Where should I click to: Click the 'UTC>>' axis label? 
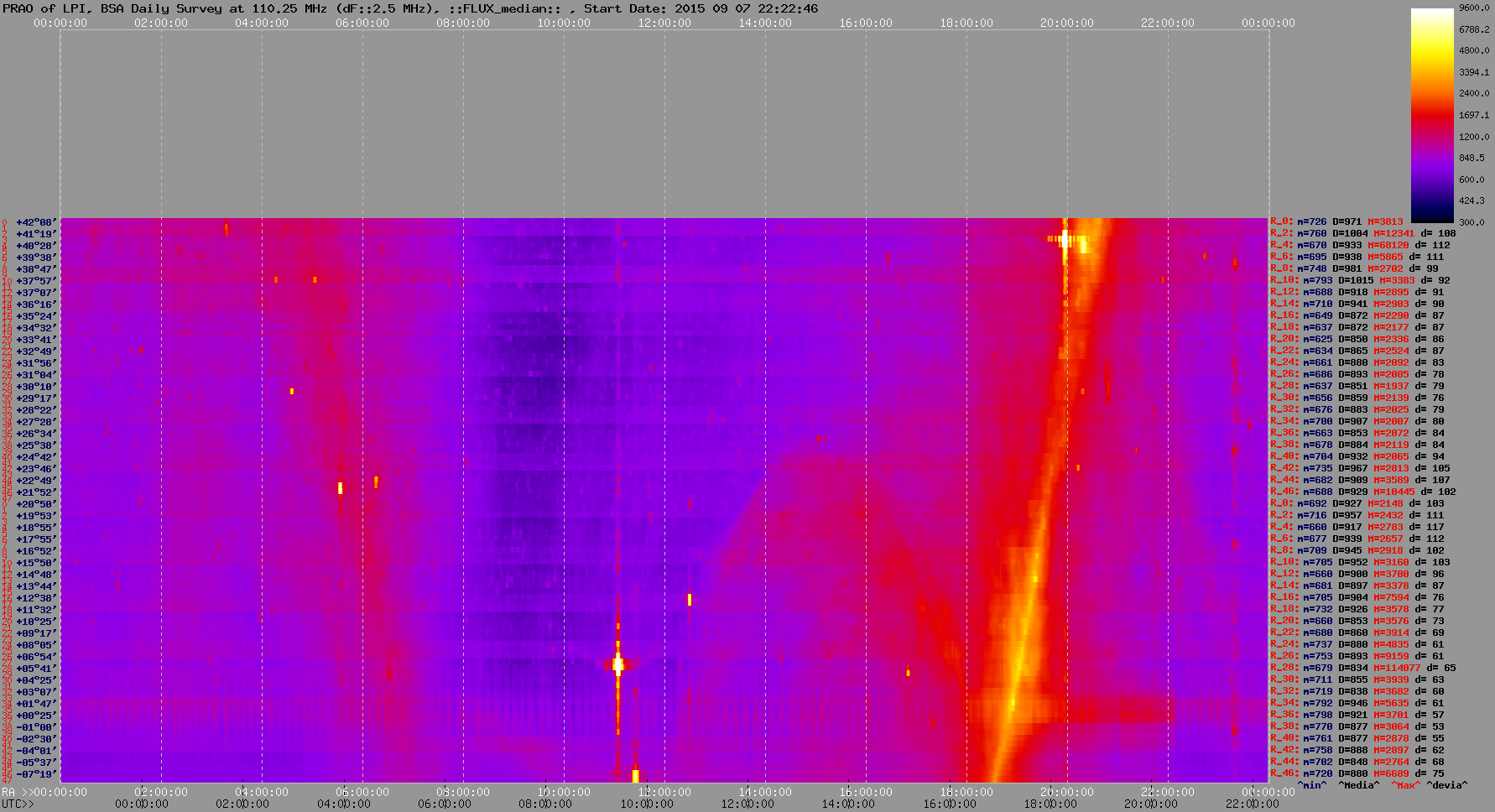[18, 804]
